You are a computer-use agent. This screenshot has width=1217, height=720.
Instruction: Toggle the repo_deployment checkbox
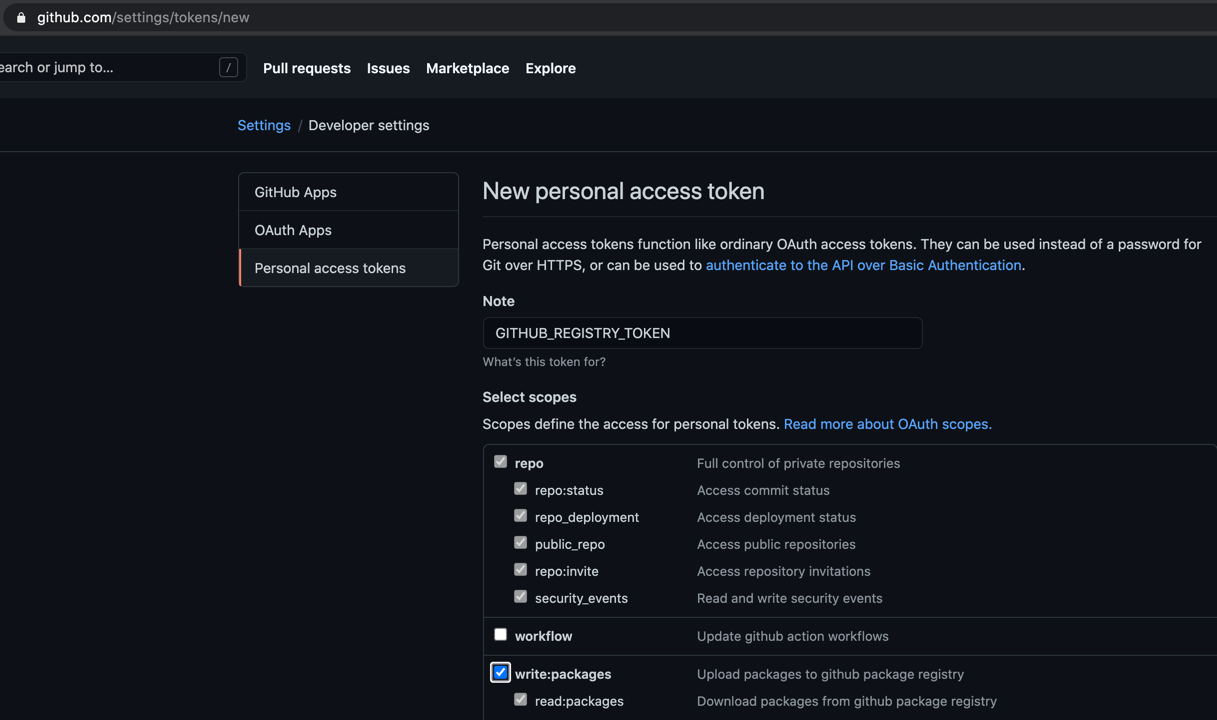pos(520,516)
